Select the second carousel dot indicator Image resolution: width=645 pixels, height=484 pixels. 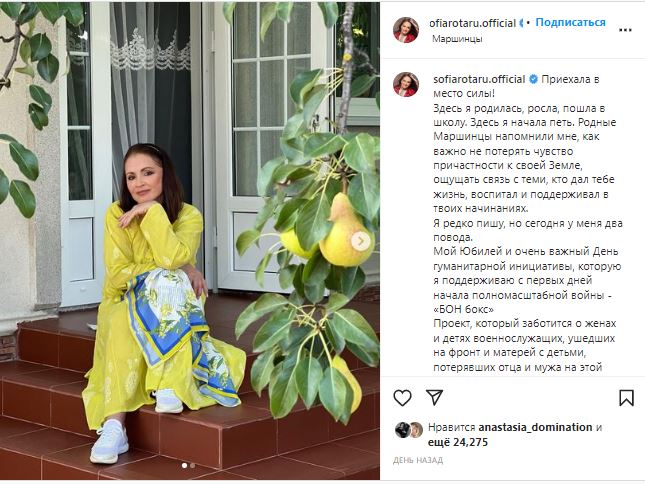pos(193,465)
